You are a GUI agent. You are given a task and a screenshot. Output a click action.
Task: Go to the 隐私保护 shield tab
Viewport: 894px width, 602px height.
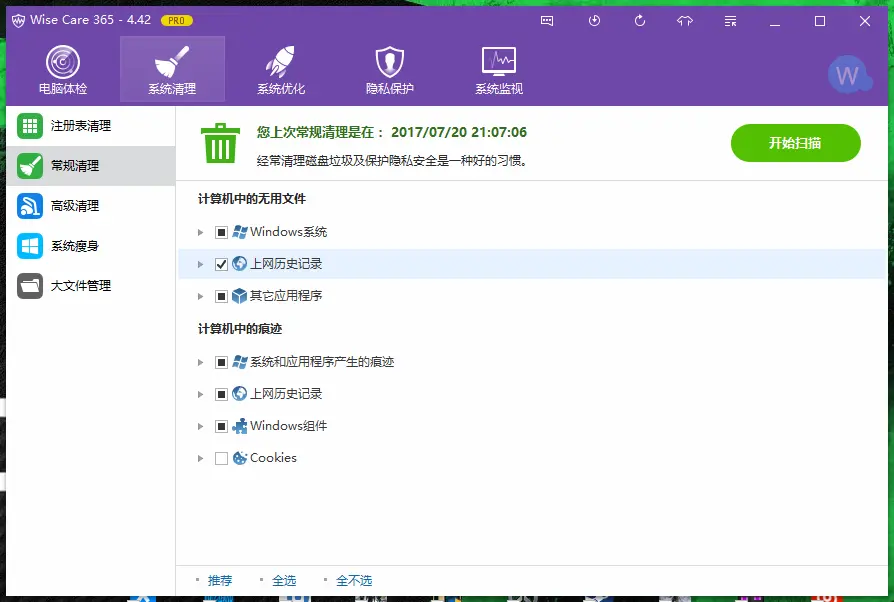pyautogui.click(x=390, y=70)
